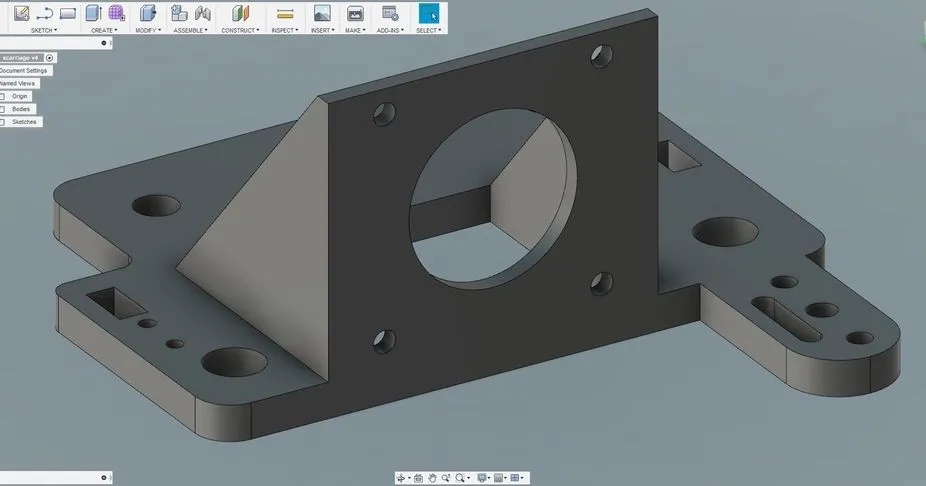Toggle visibility of the Bodies folder
Viewport: 926px width, 486px height.
3,109
